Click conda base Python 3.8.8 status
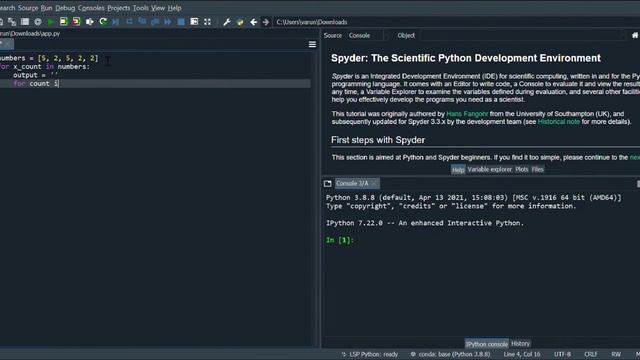The height and width of the screenshot is (360, 640). [450, 354]
